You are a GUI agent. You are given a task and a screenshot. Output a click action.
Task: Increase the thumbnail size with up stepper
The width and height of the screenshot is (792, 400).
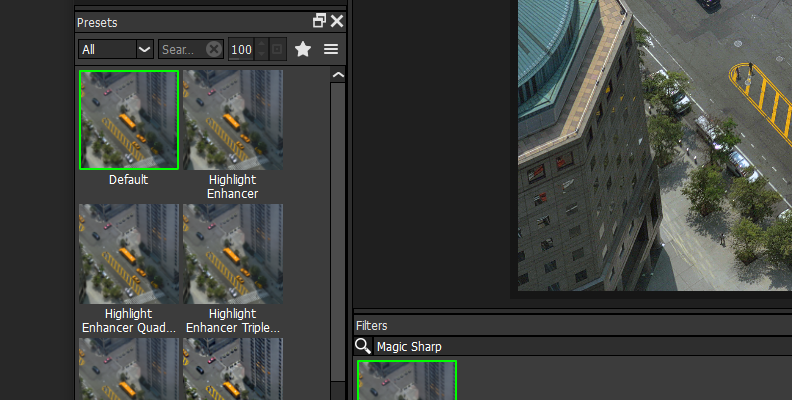click(261, 44)
